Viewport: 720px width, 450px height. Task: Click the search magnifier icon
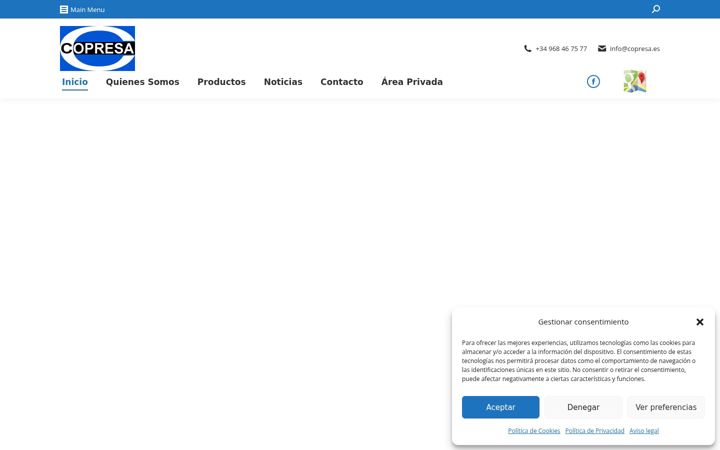tap(656, 9)
